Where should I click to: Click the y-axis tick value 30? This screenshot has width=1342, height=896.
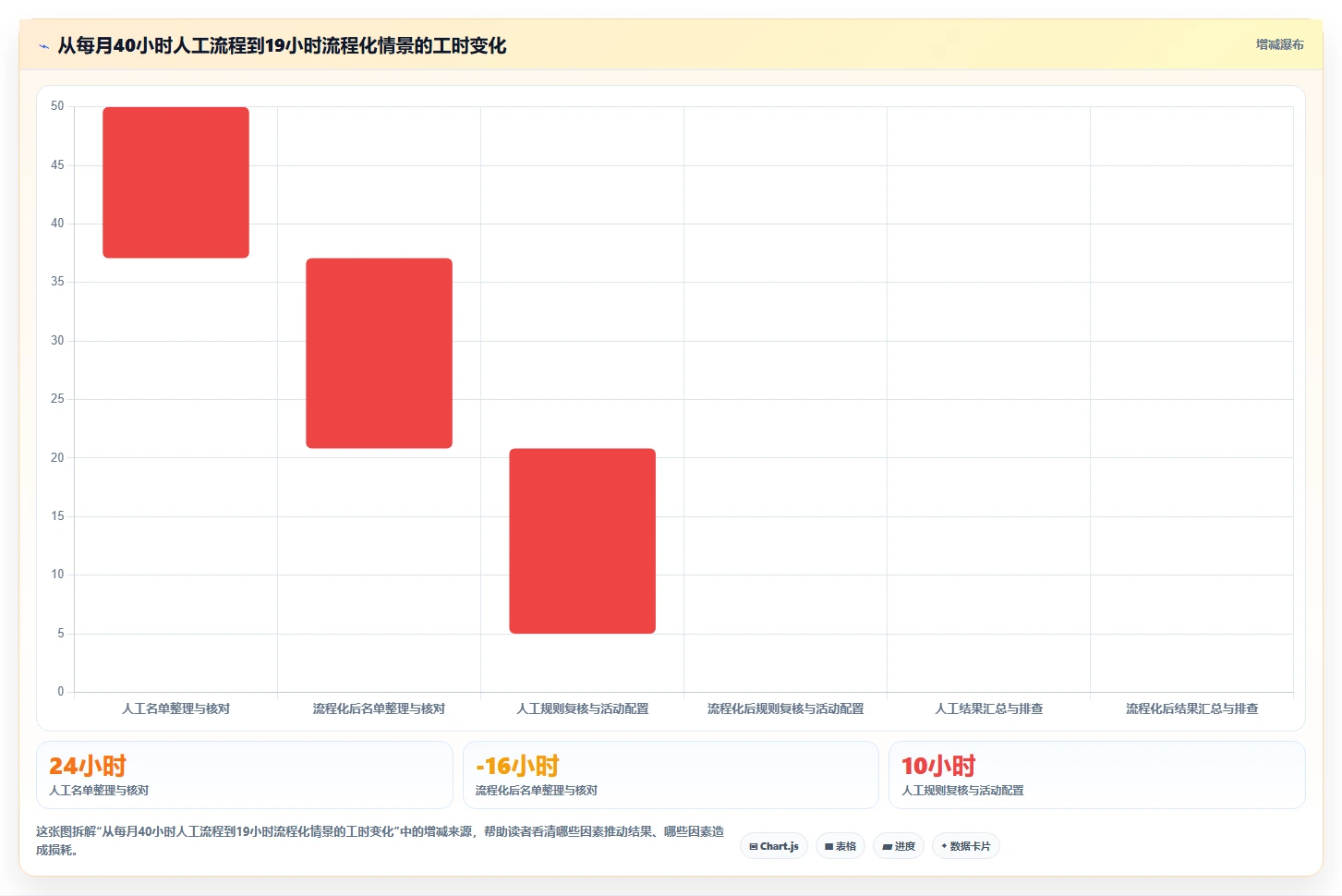57,340
